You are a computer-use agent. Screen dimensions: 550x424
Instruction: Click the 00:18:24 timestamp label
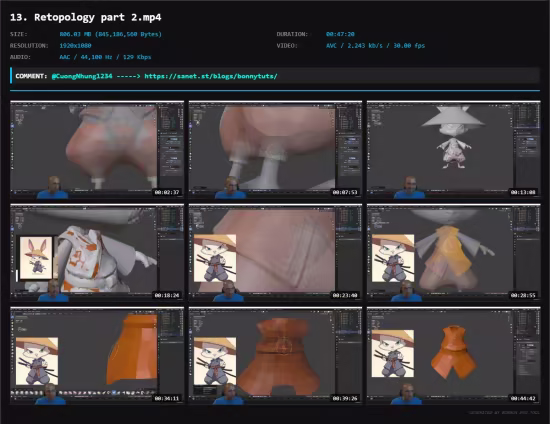click(167, 295)
